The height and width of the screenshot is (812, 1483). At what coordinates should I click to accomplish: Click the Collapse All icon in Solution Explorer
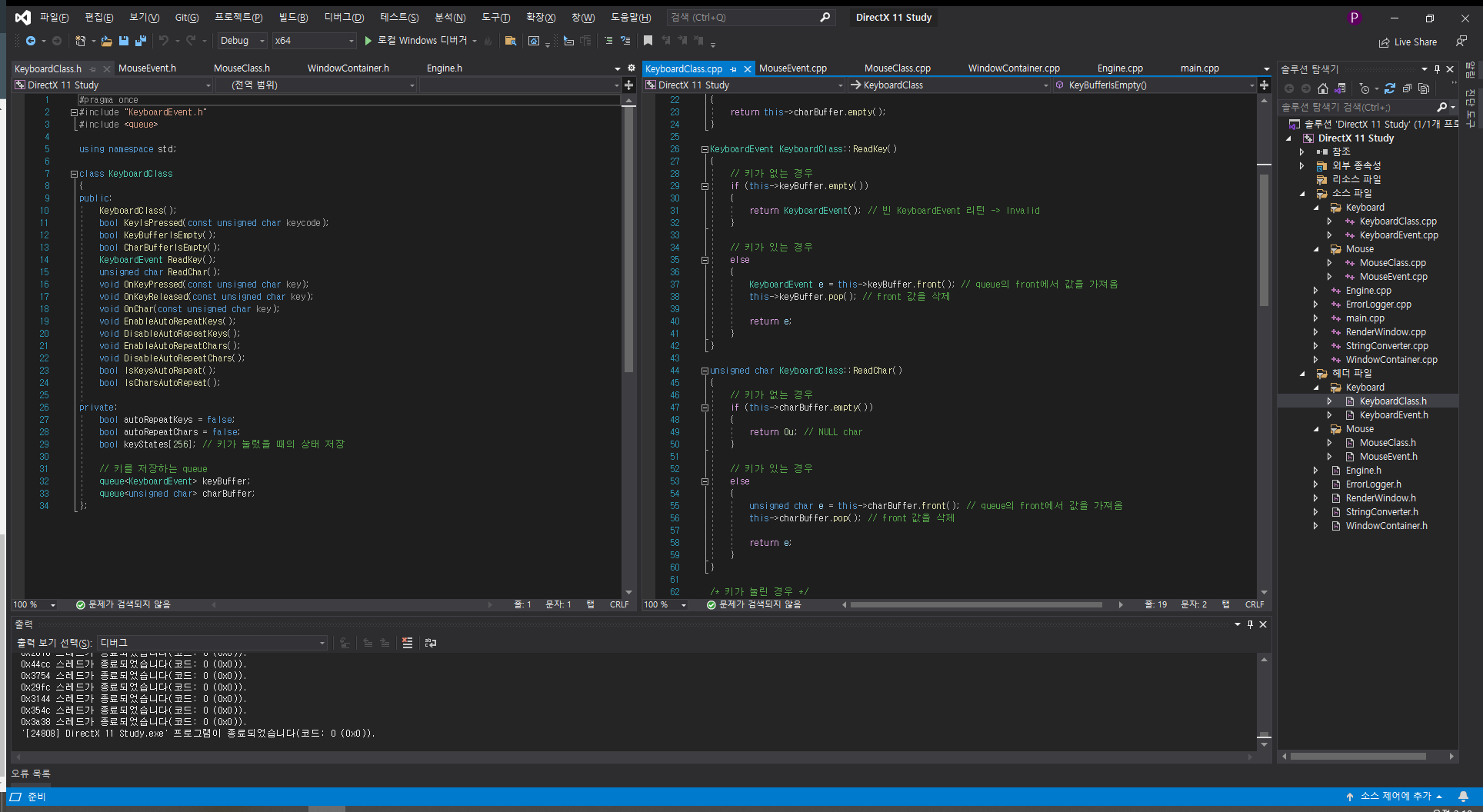point(1407,88)
